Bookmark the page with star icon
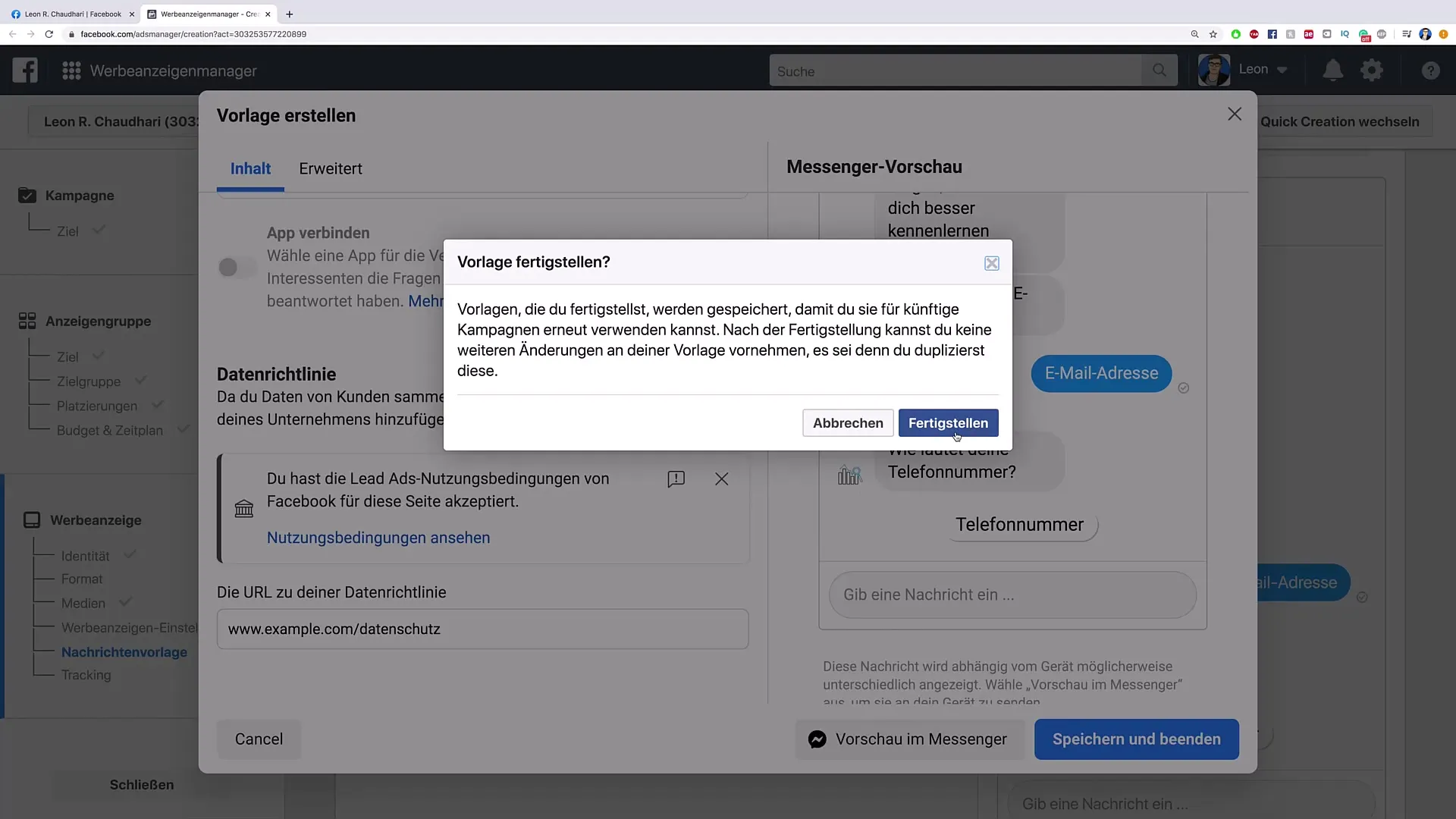The width and height of the screenshot is (1456, 819). pyautogui.click(x=1213, y=34)
